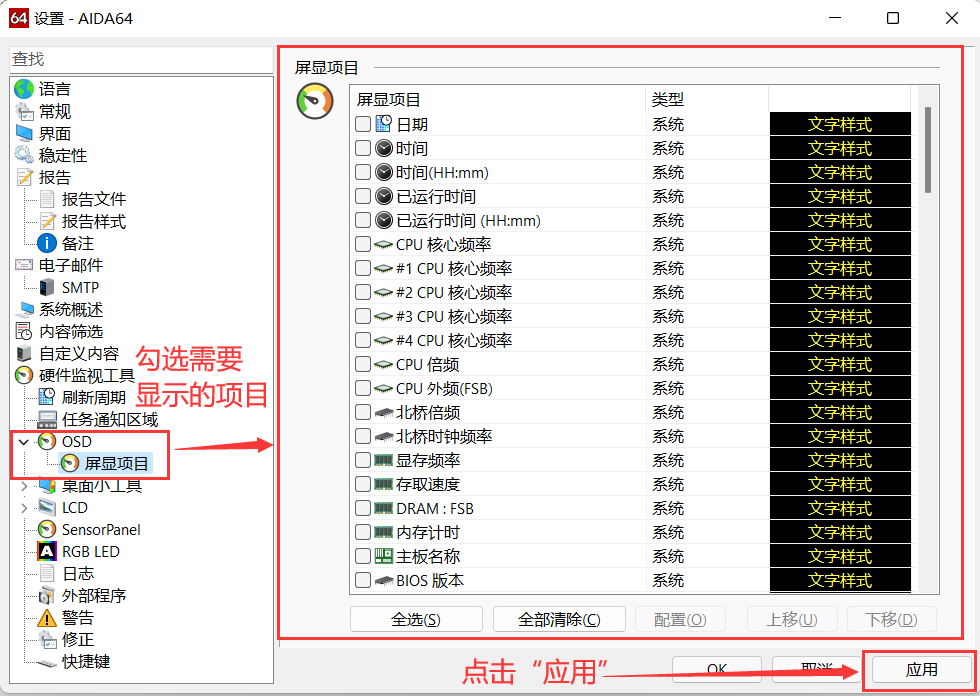Image resolution: width=980 pixels, height=696 pixels.
Task: Expand the 桌面小工具 tree node
Action: pyautogui.click(x=23, y=485)
